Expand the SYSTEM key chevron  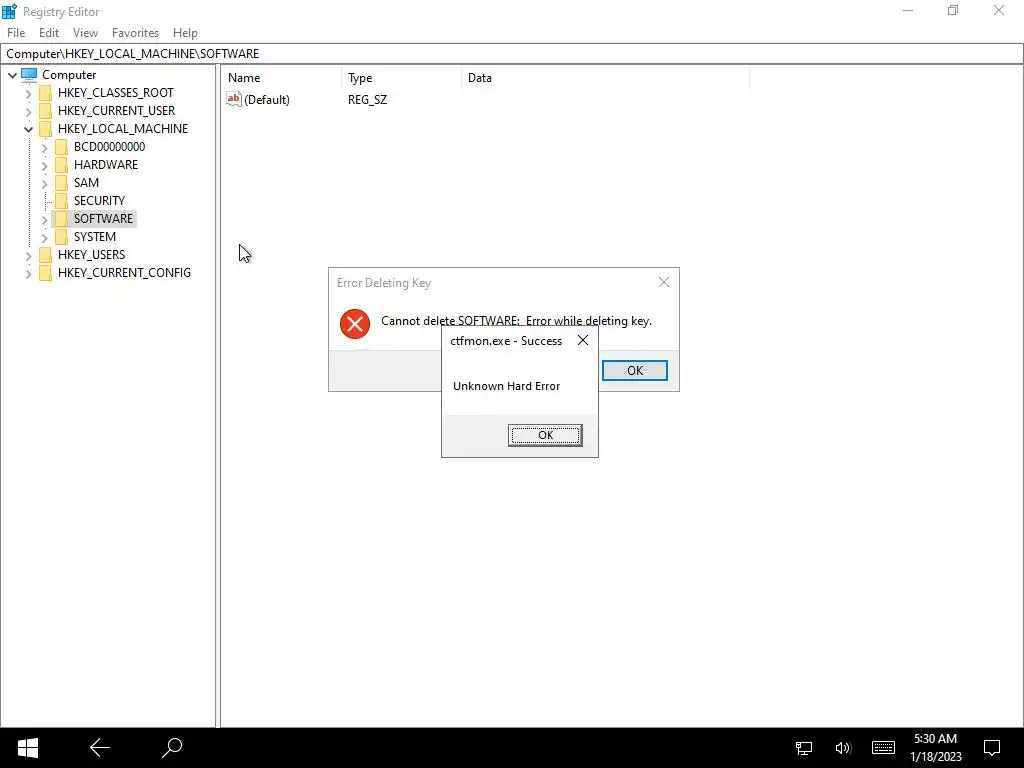click(x=44, y=238)
